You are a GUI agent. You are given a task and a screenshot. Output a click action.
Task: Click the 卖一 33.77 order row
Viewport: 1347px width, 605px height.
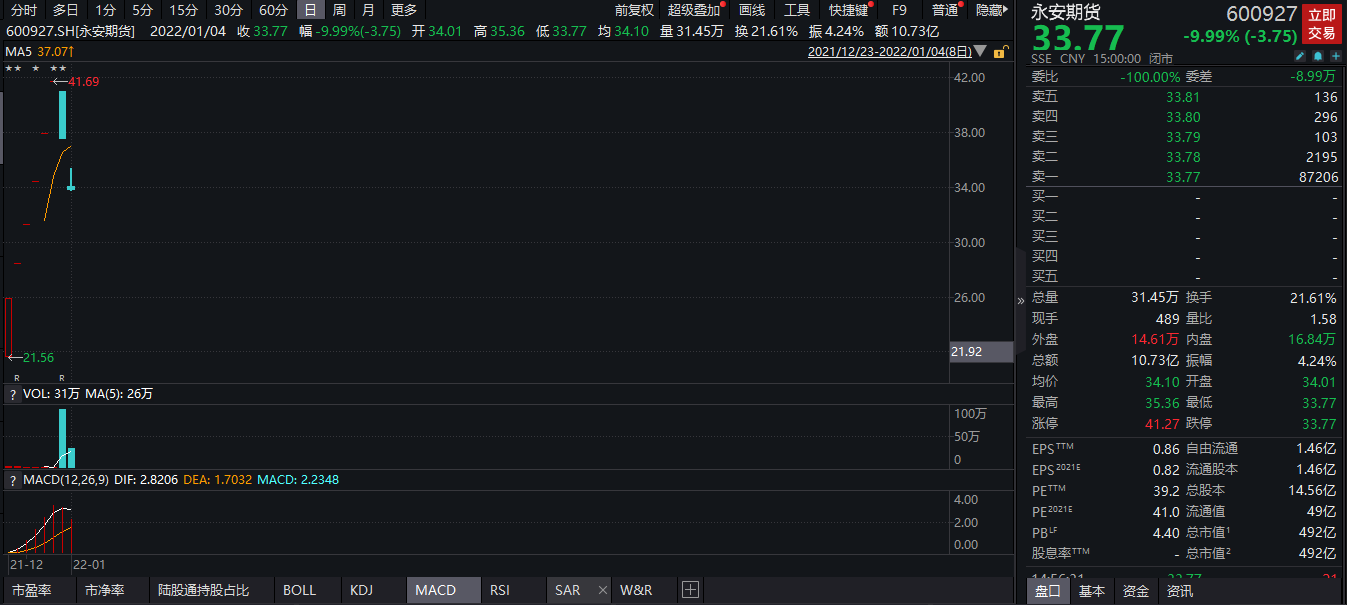point(1183,176)
